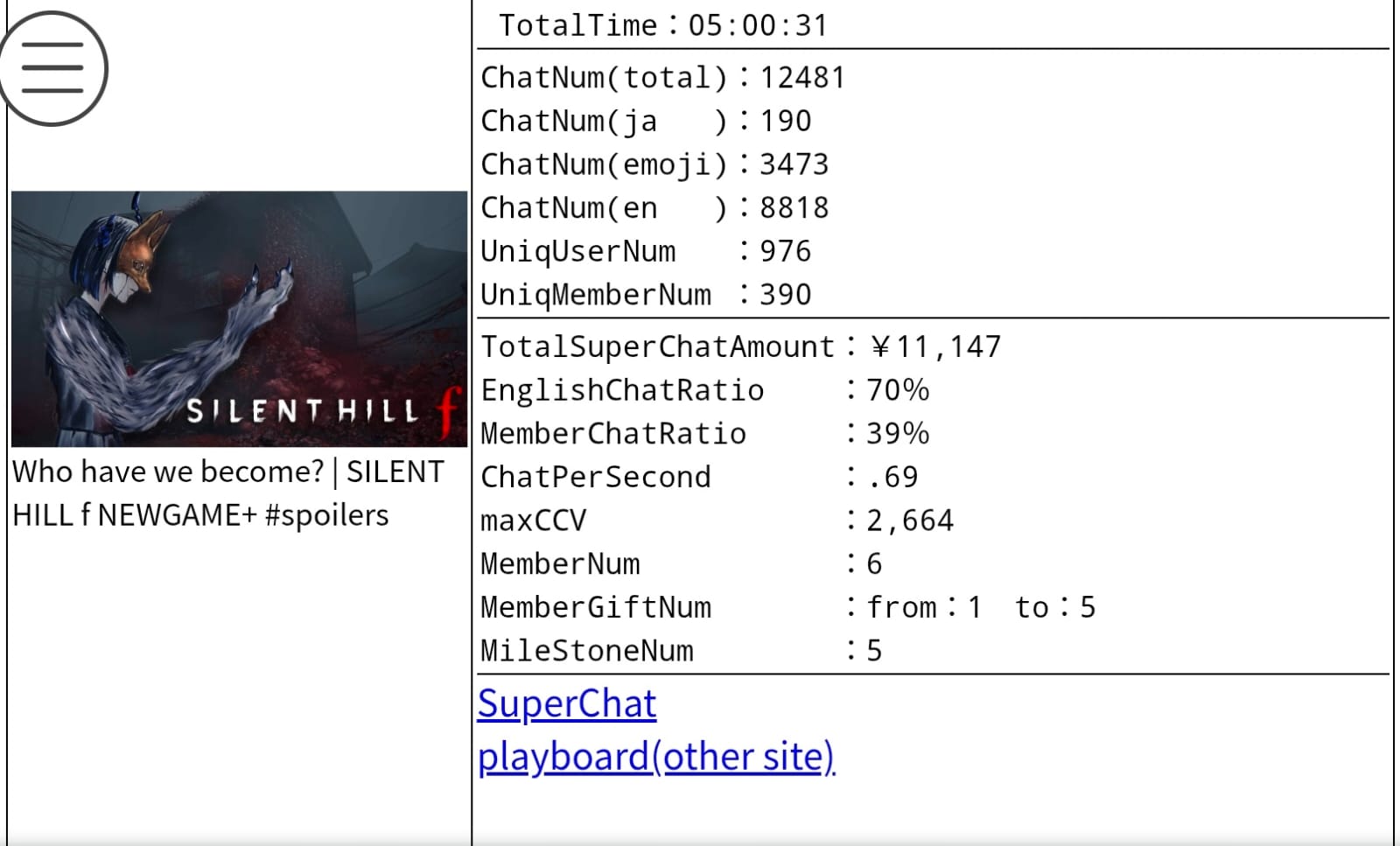Click the MemberNum value 6
Image resolution: width=1400 pixels, height=846 pixels.
874,564
